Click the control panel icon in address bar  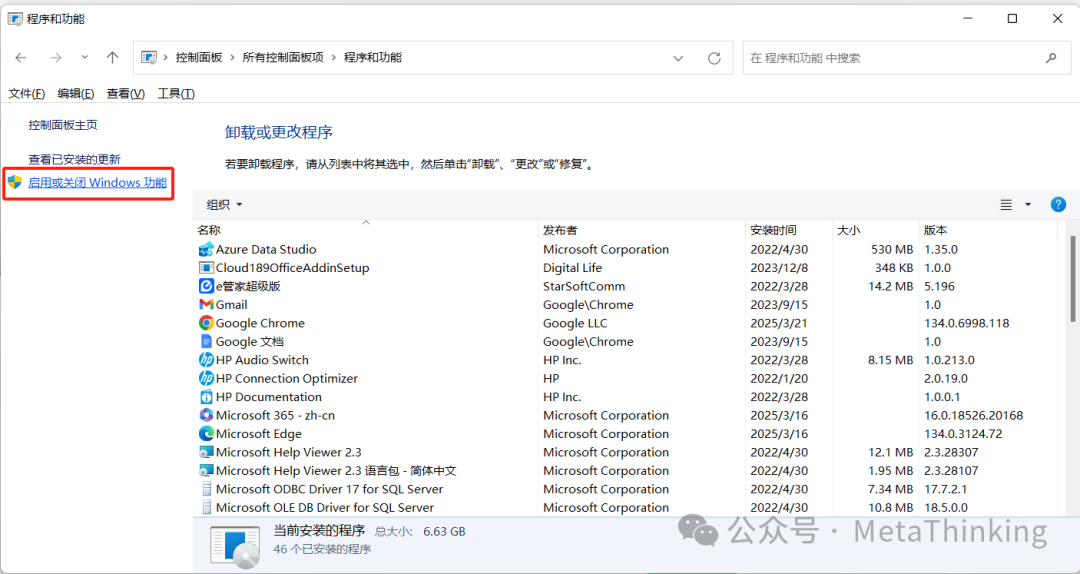click(148, 58)
